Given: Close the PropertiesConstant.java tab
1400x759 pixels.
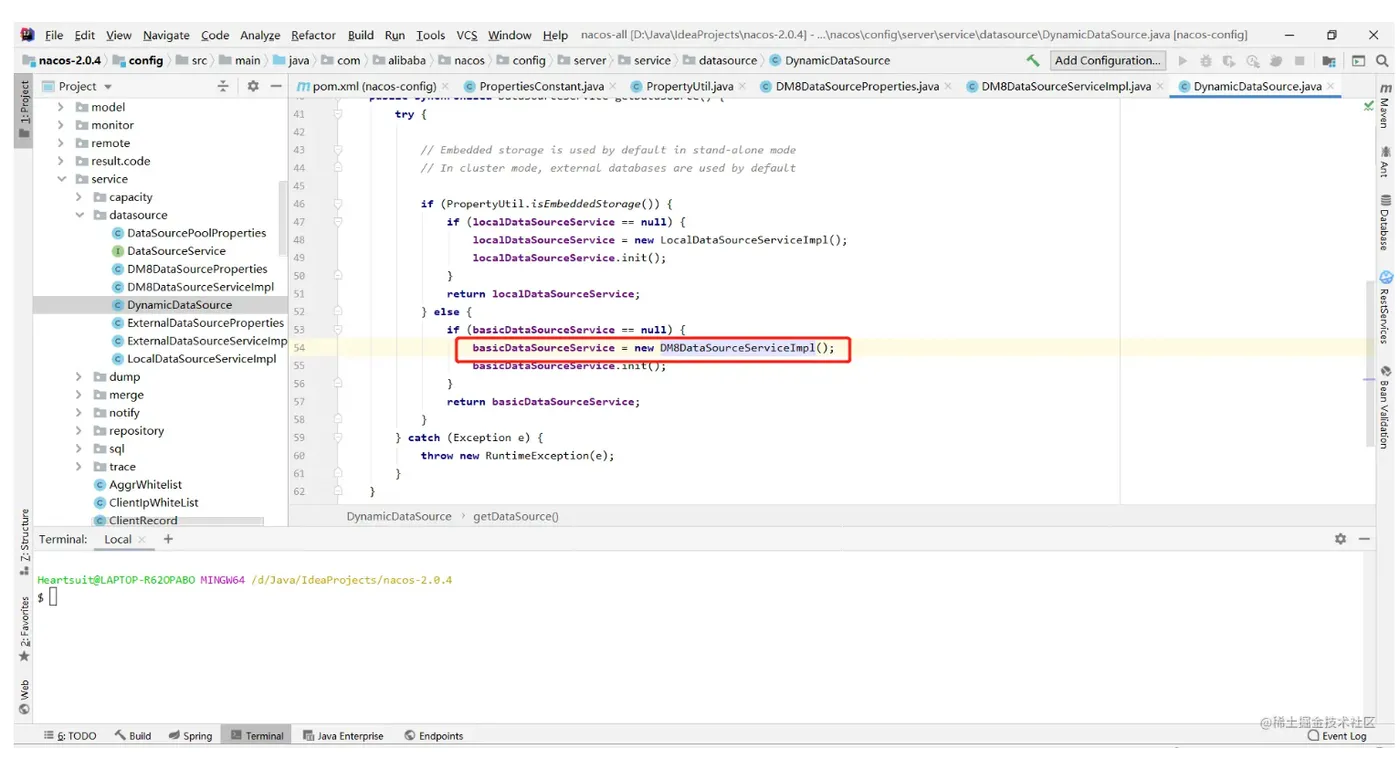Looking at the screenshot, I should tap(613, 87).
